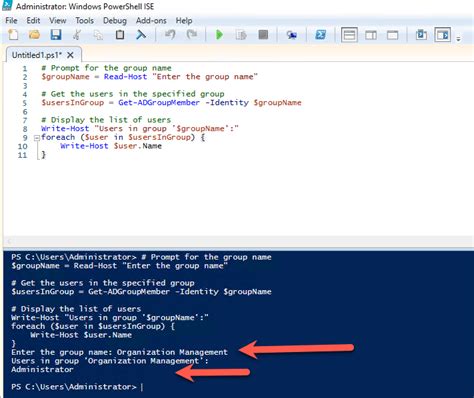Viewport: 474px width, 398px height.
Task: Open the Edit menu
Action: (x=33, y=21)
